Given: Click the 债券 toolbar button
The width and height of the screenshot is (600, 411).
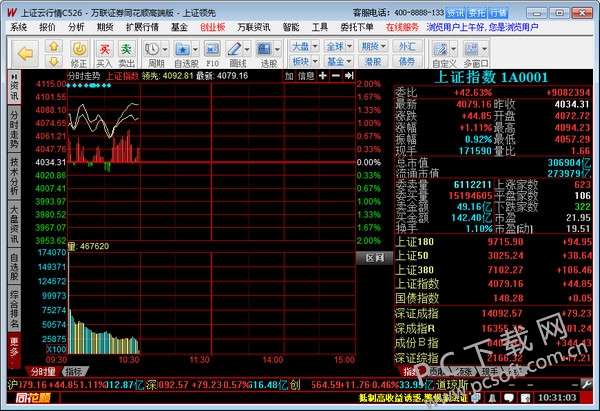Looking at the screenshot, I should pyautogui.click(x=407, y=61).
